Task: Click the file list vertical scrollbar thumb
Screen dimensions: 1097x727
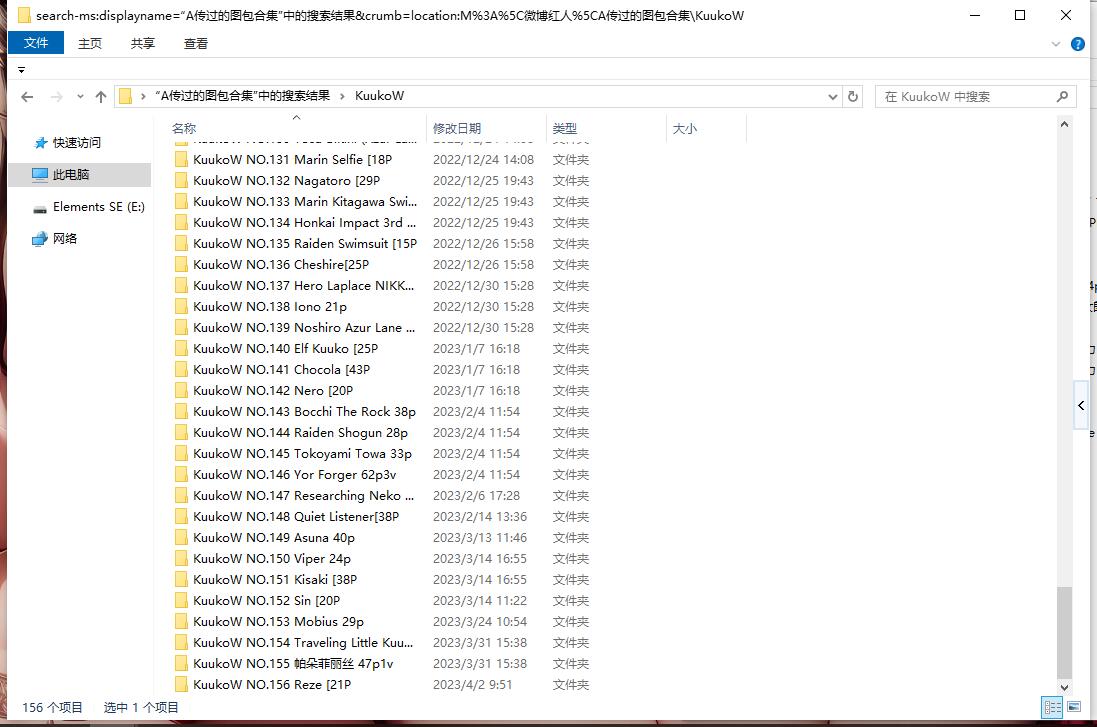Action: 1064,633
